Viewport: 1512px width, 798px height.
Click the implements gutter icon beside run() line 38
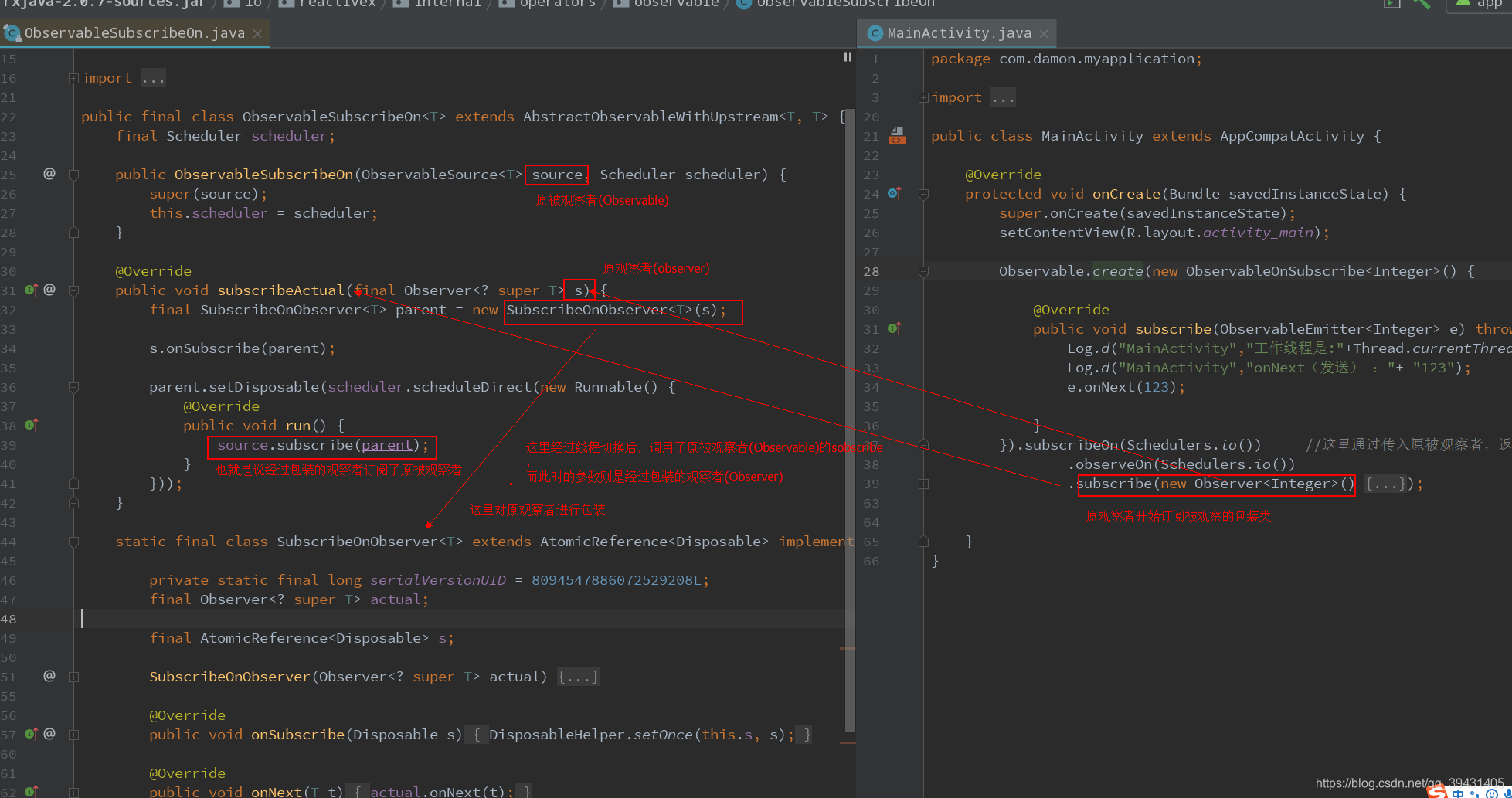click(x=31, y=425)
